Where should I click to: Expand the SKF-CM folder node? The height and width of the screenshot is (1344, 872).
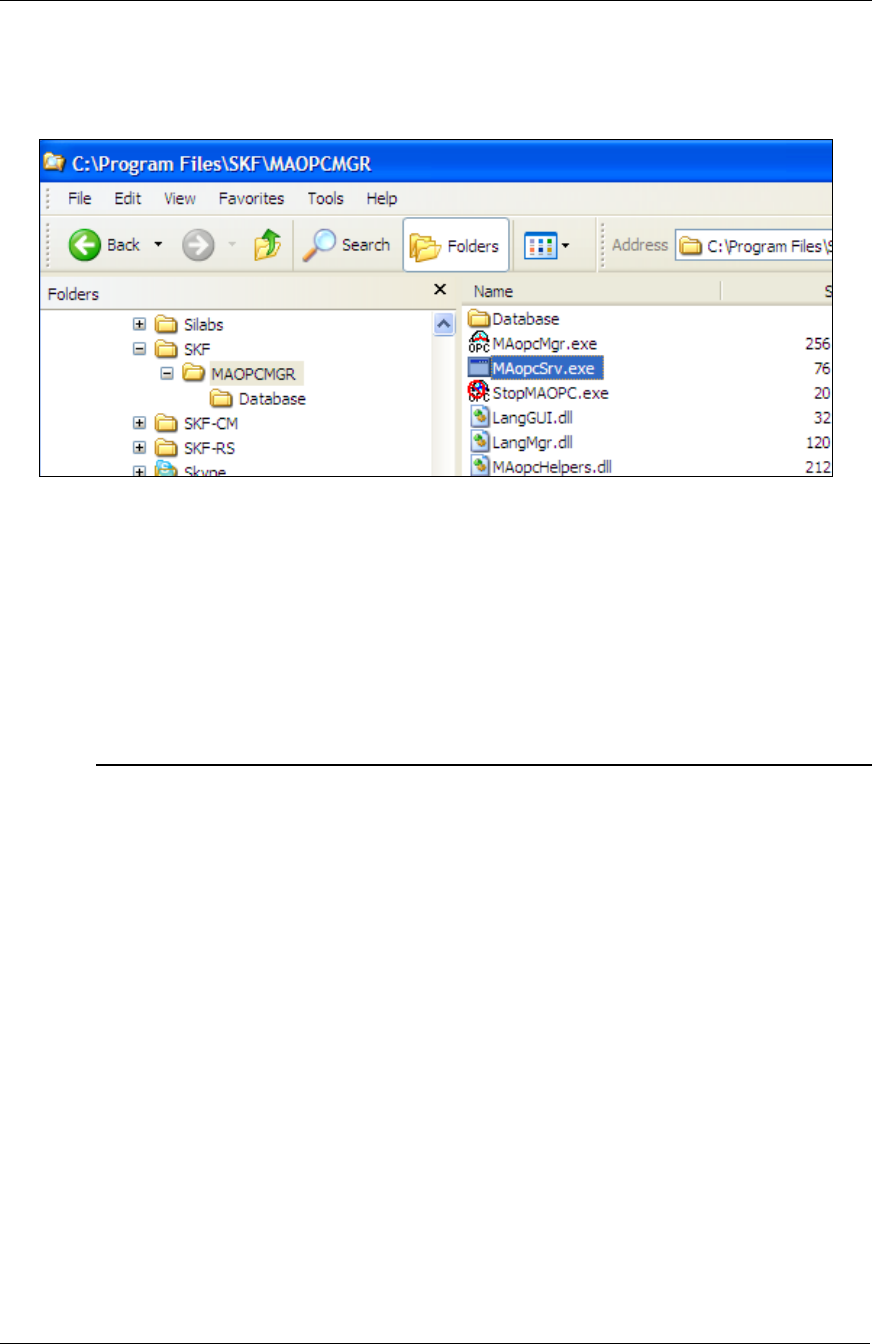(x=140, y=423)
